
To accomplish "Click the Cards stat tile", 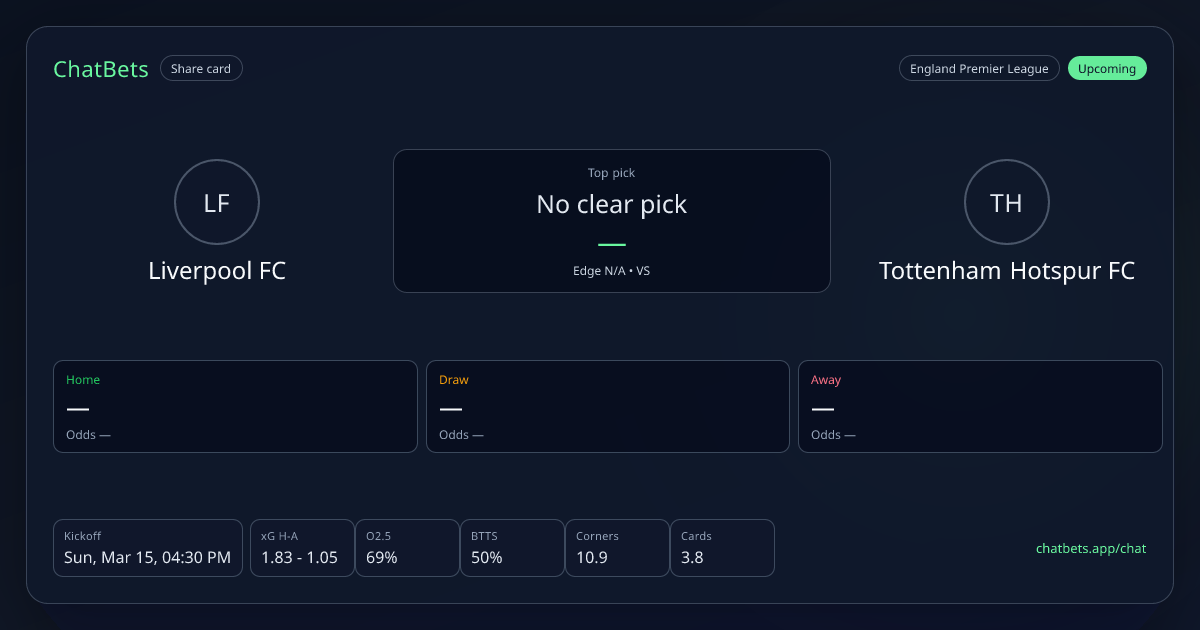I will pos(722,548).
